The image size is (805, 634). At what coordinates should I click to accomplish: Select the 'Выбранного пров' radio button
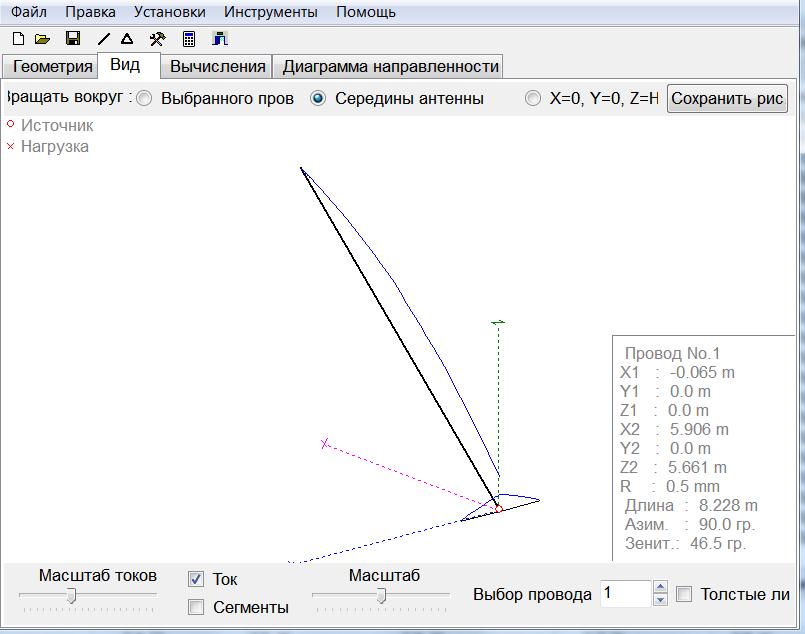click(145, 98)
